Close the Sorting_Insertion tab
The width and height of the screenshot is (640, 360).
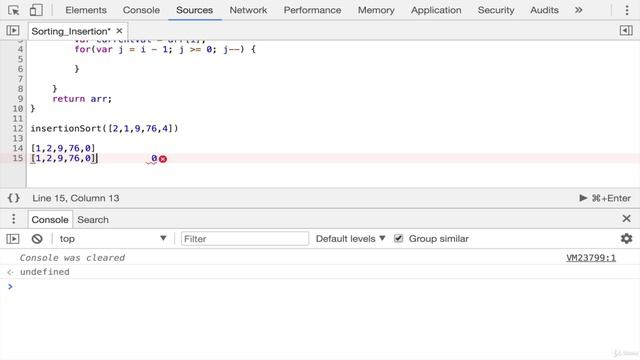pyautogui.click(x=119, y=31)
